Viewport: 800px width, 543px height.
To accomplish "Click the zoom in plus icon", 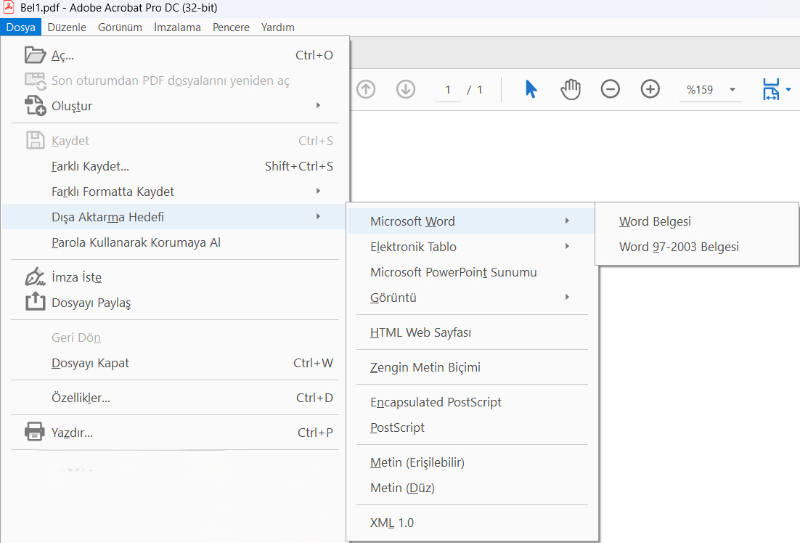I will pos(650,89).
